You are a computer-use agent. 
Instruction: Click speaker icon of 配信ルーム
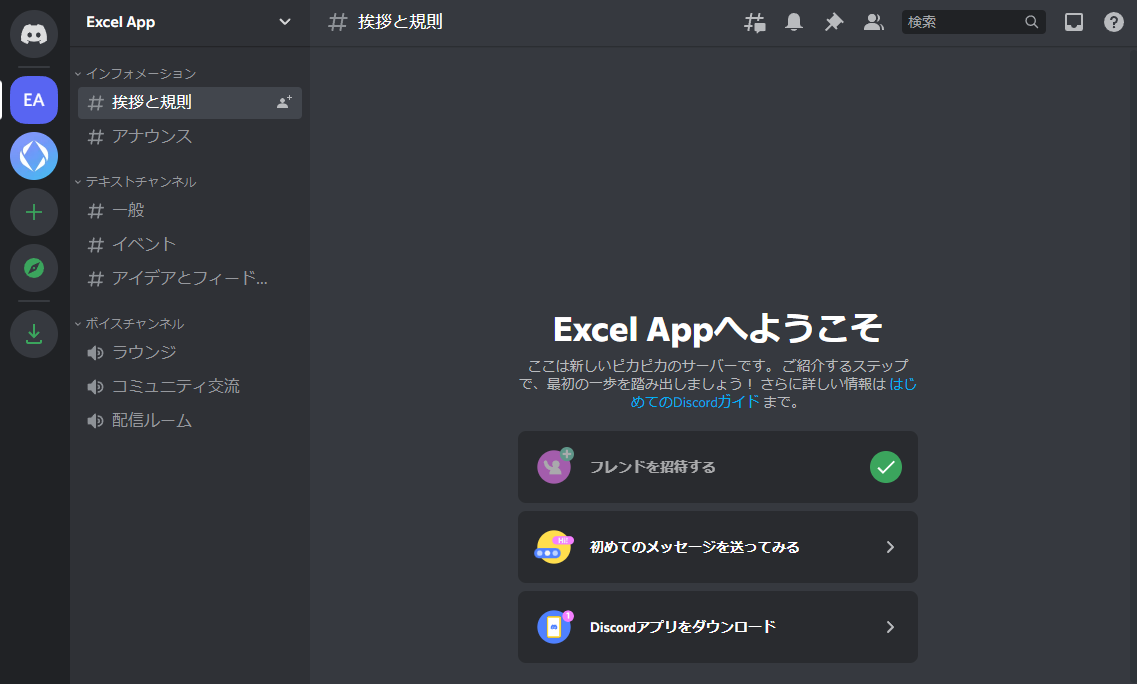95,421
